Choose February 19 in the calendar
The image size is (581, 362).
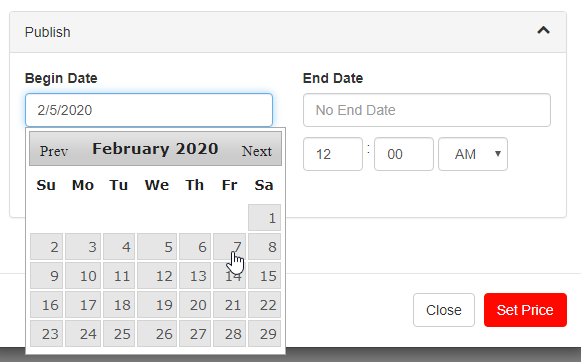tap(157, 305)
